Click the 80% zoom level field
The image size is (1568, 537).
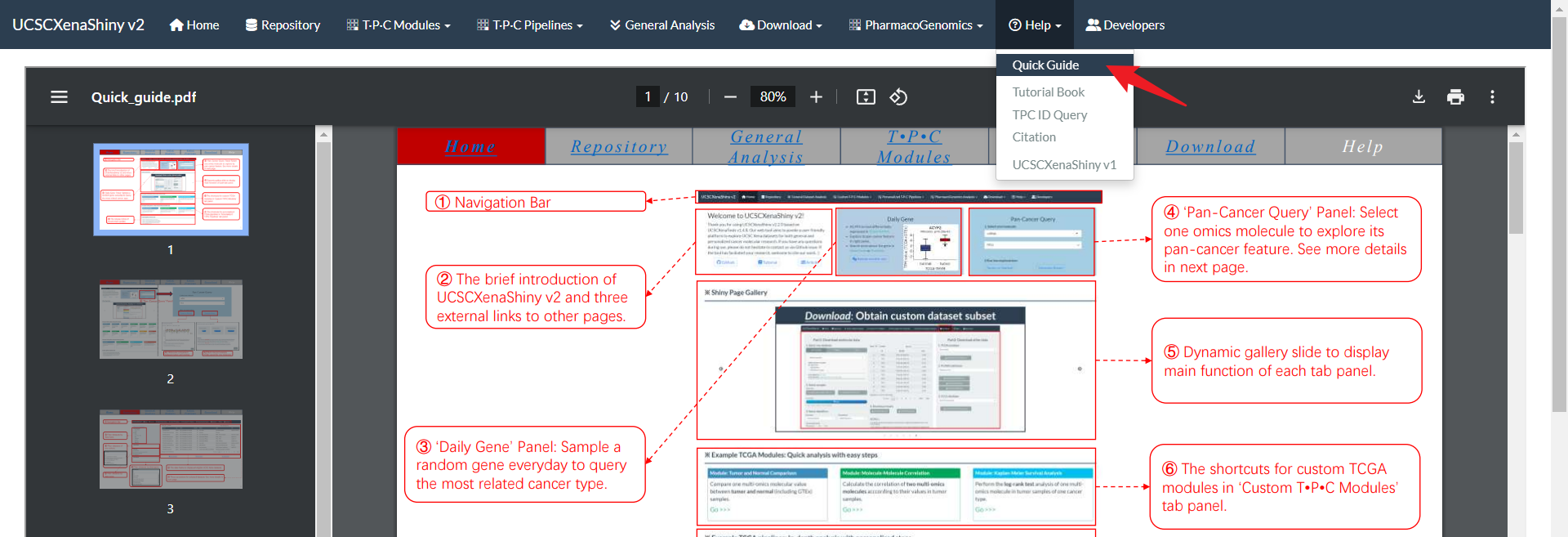tap(773, 97)
